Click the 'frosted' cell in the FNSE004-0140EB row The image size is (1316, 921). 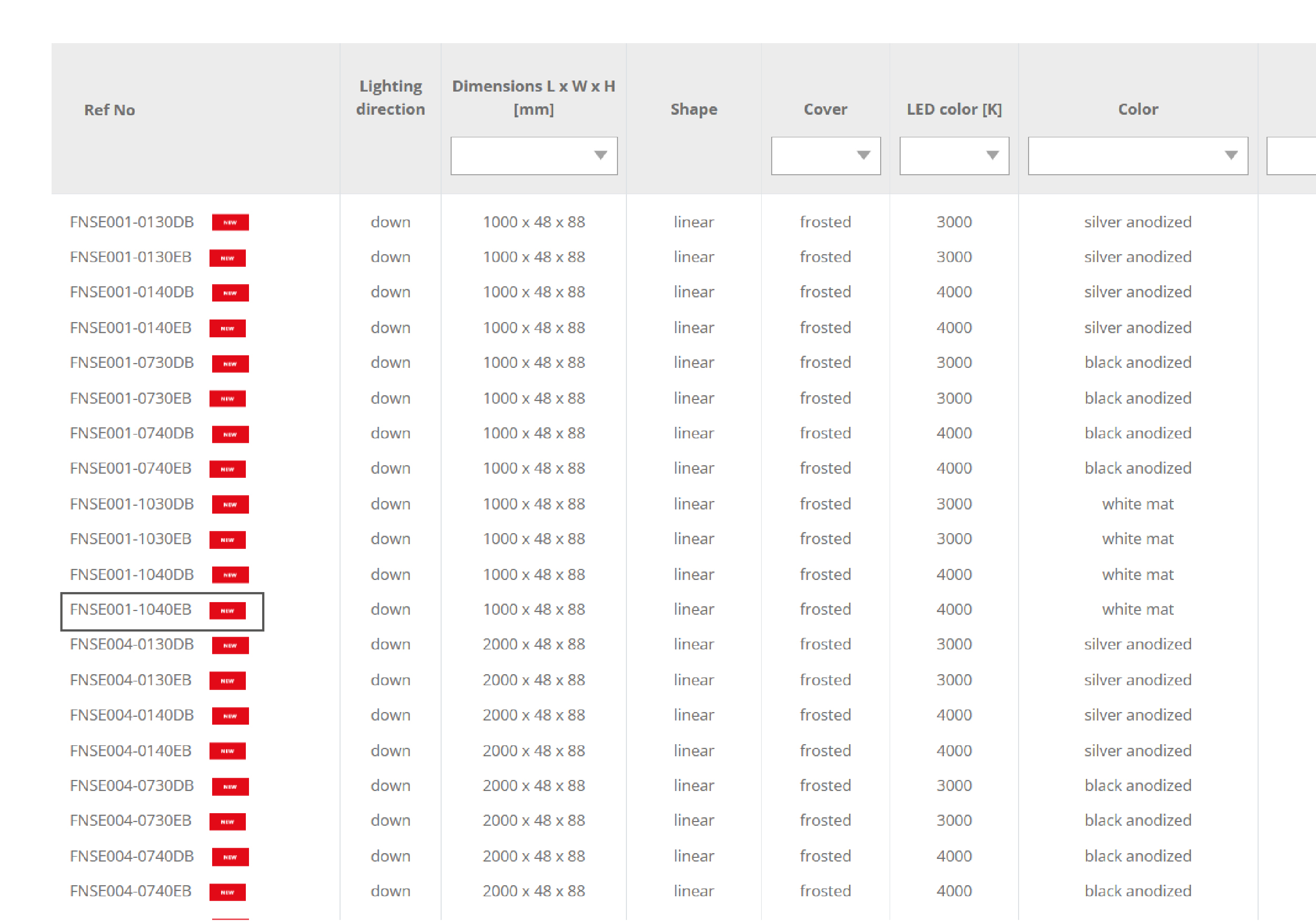click(x=825, y=750)
